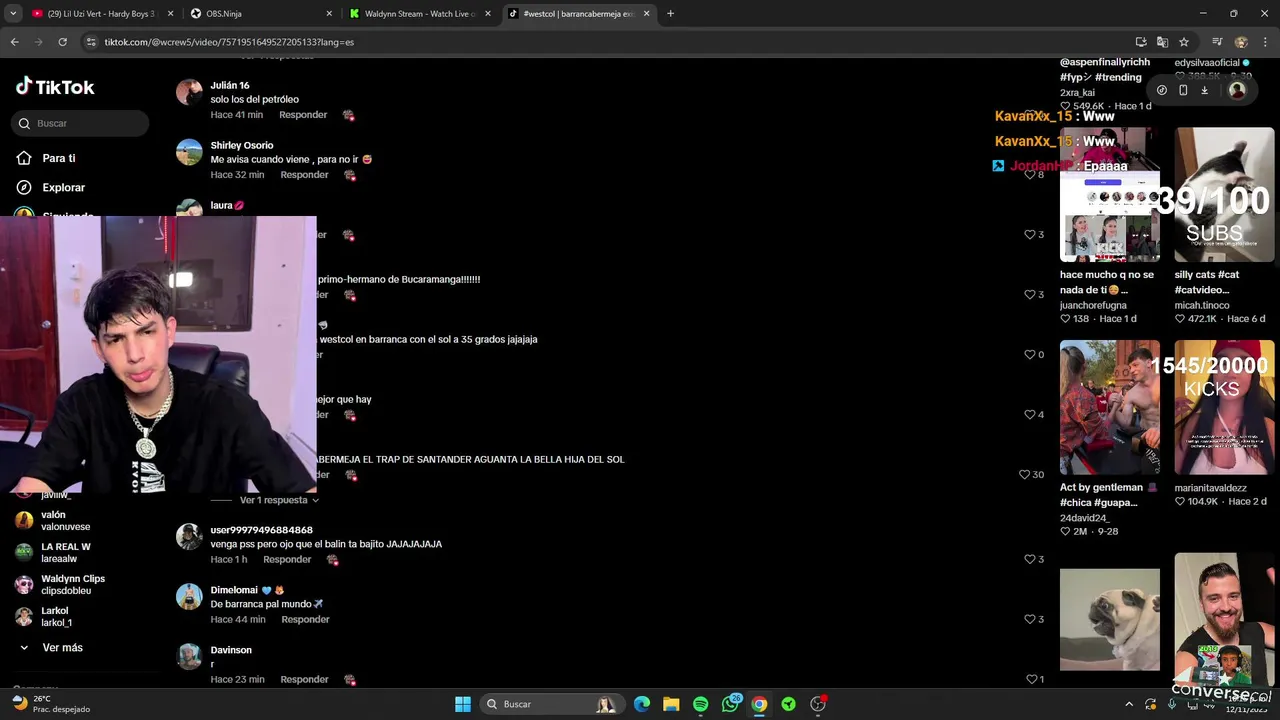The image size is (1280, 720).
Task: Open the TikTok logo home link
Action: [55, 87]
